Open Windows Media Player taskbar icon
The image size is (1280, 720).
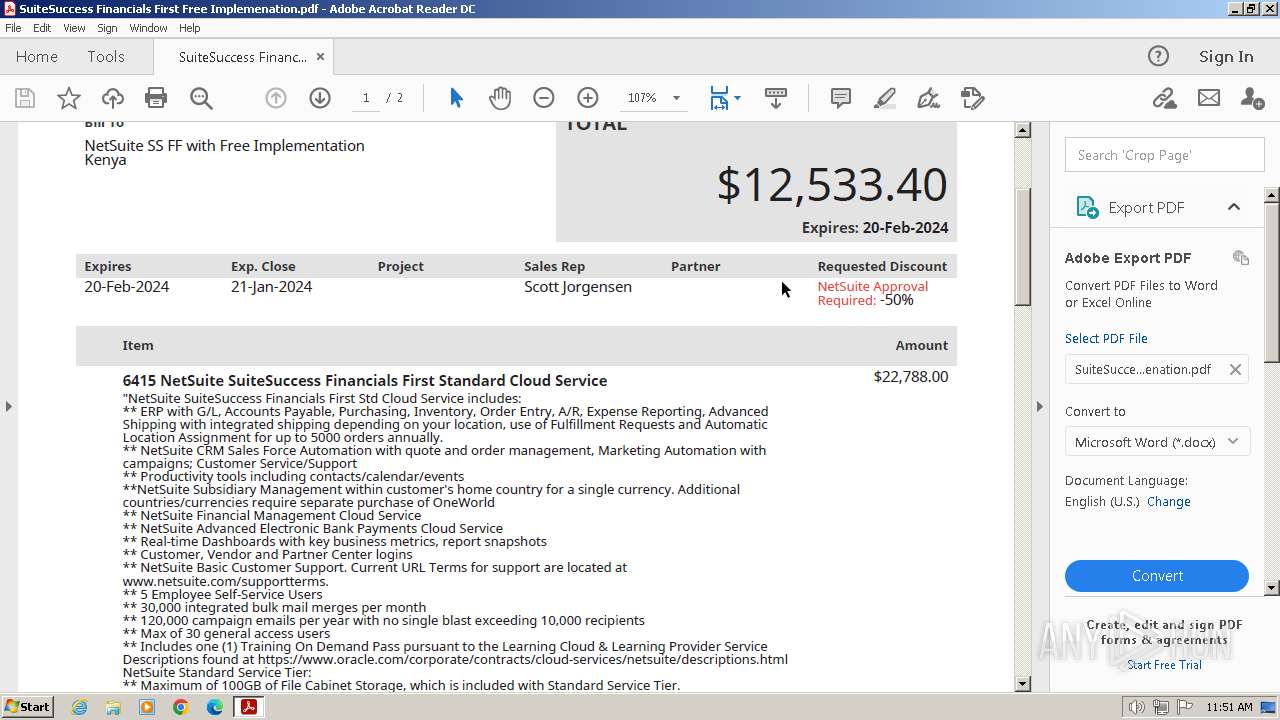tap(147, 707)
